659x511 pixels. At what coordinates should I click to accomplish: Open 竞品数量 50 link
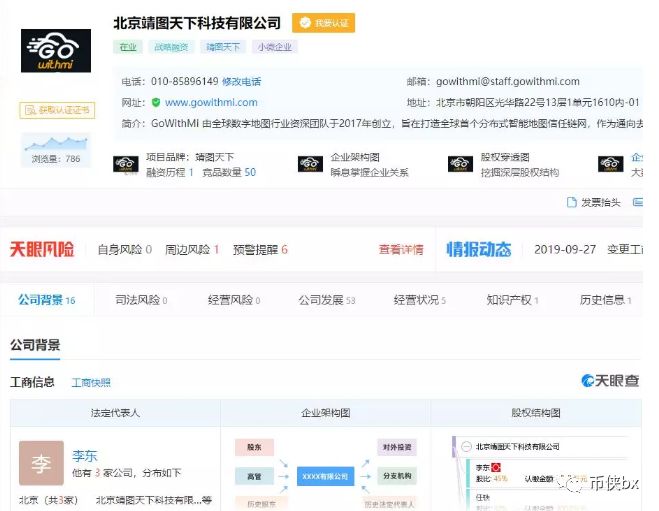(x=229, y=172)
